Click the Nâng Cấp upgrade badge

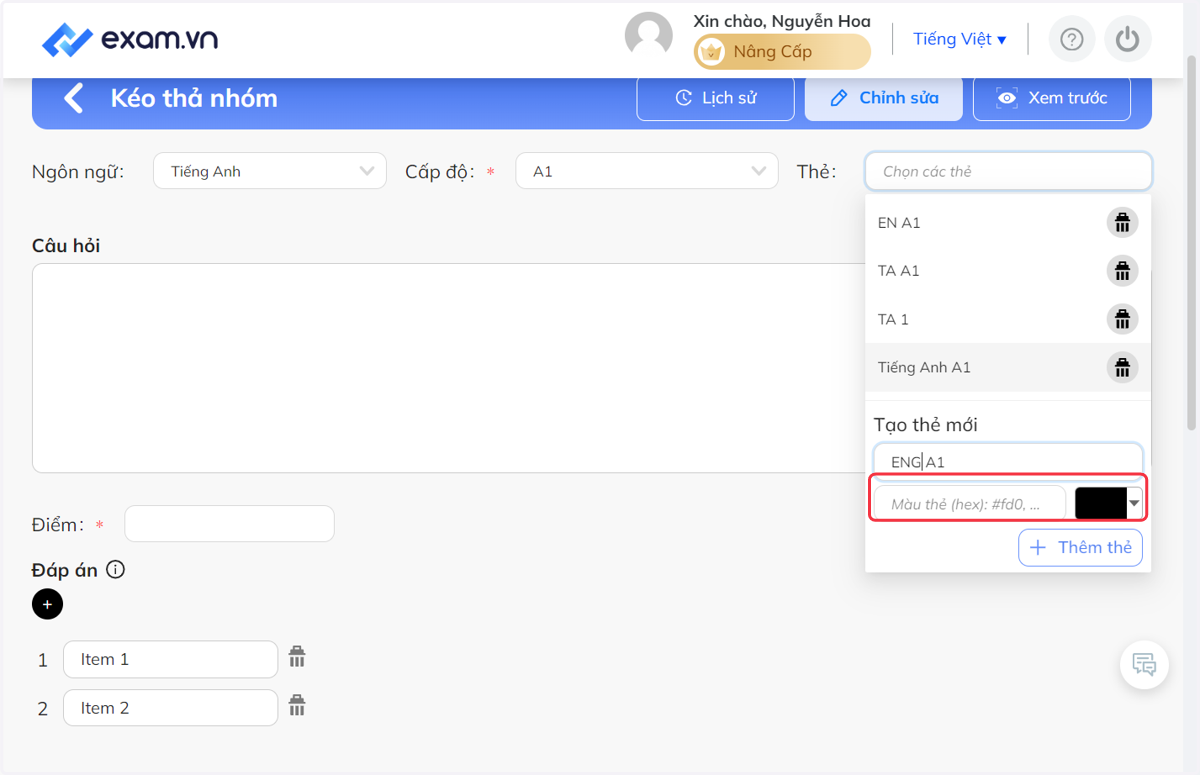pyautogui.click(x=783, y=52)
